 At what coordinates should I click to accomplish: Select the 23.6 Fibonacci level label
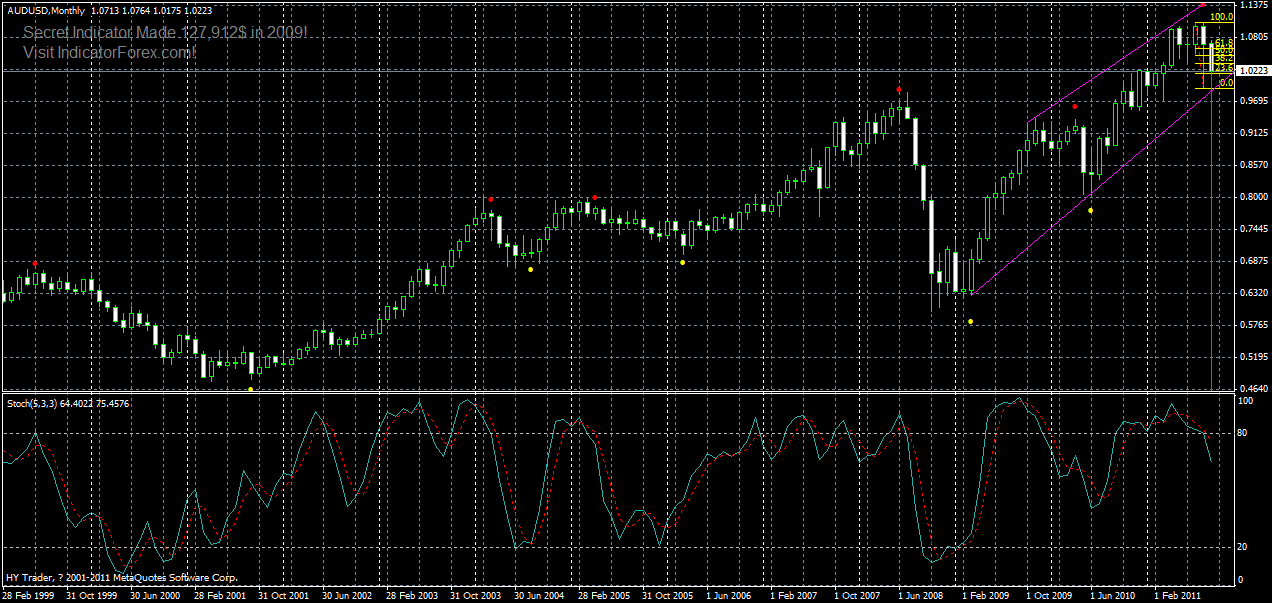(1224, 67)
